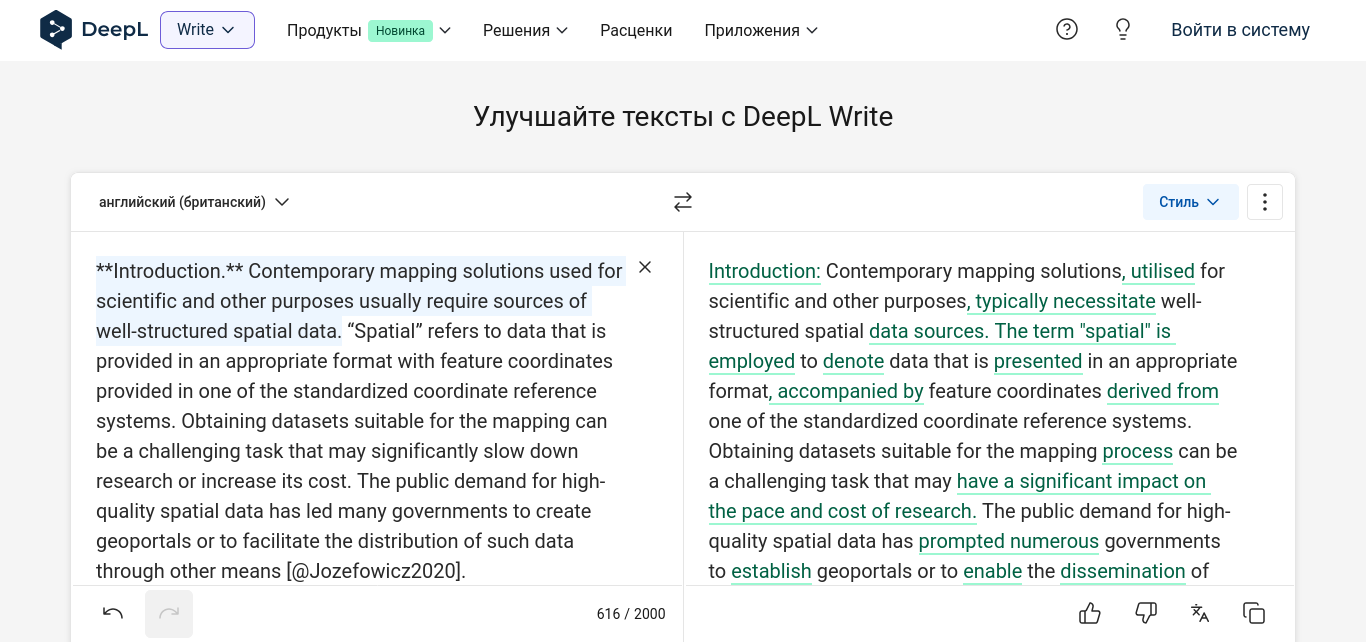The image size is (1366, 642).
Task: Copy the improved text to clipboard
Action: tap(1254, 613)
